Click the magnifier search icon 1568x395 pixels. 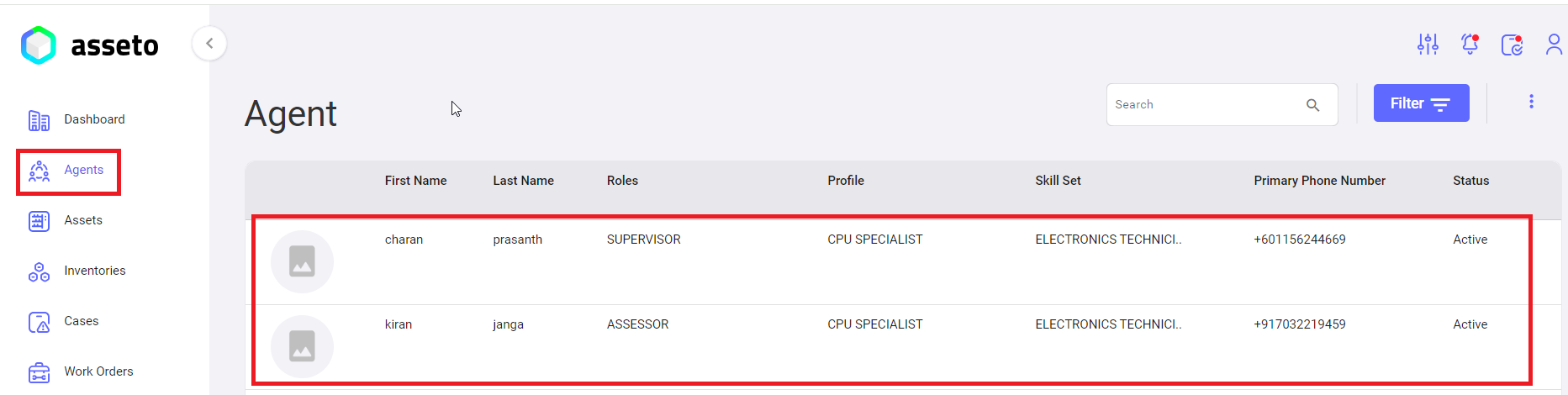[1312, 105]
